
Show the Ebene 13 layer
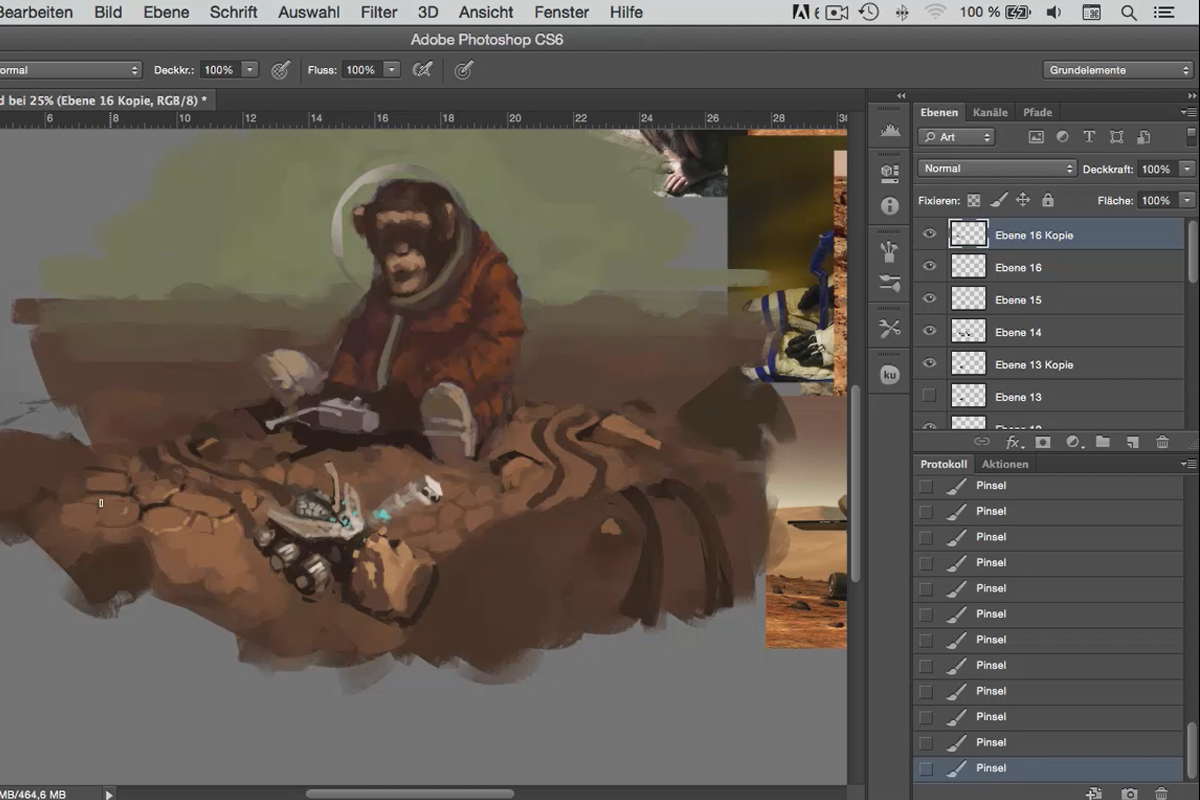(929, 396)
